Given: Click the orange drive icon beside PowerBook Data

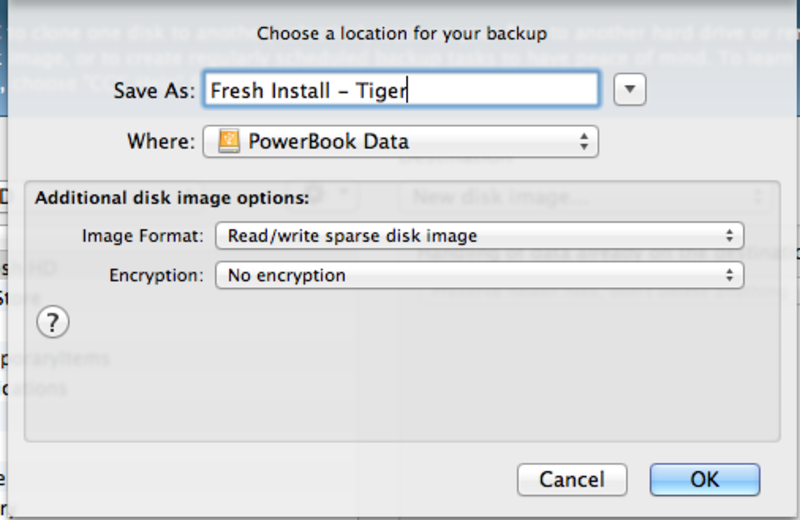Looking at the screenshot, I should click(229, 142).
